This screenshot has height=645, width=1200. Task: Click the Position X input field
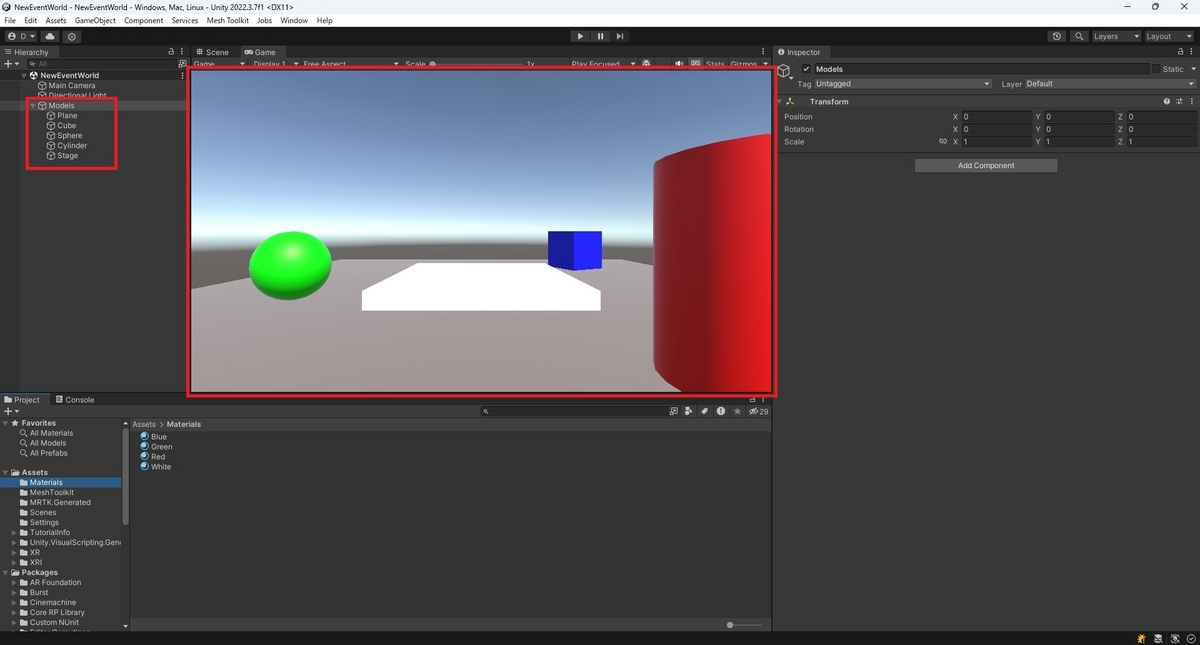pyautogui.click(x=997, y=116)
